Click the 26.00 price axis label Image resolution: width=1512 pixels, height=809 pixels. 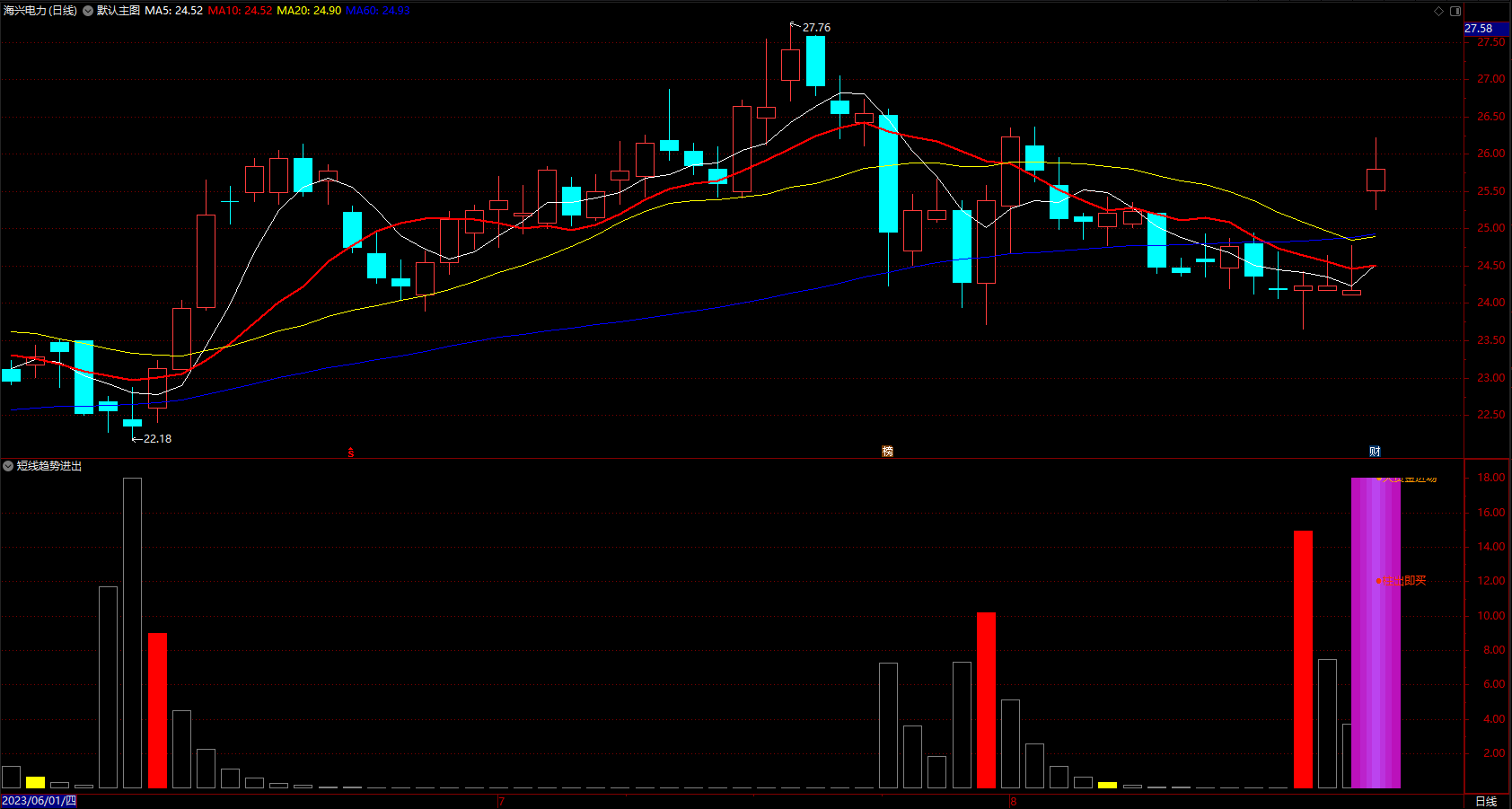1491,154
